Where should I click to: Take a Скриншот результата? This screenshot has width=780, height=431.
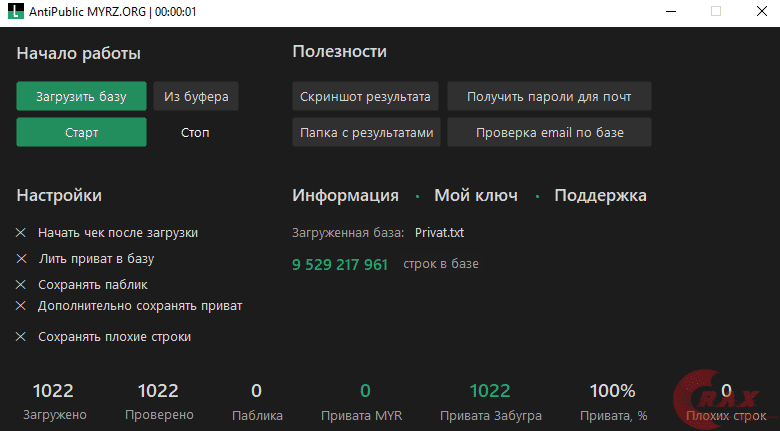(365, 96)
